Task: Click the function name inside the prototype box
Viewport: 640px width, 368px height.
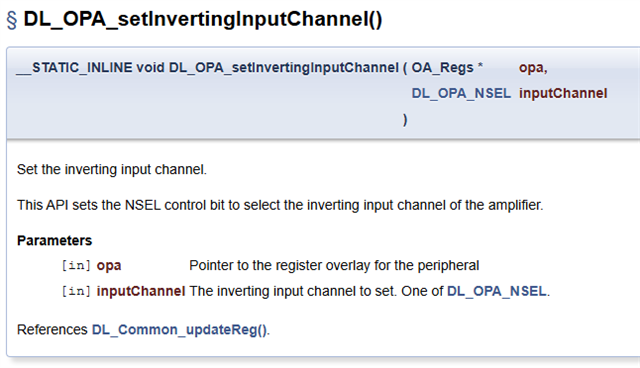Action: coord(284,67)
